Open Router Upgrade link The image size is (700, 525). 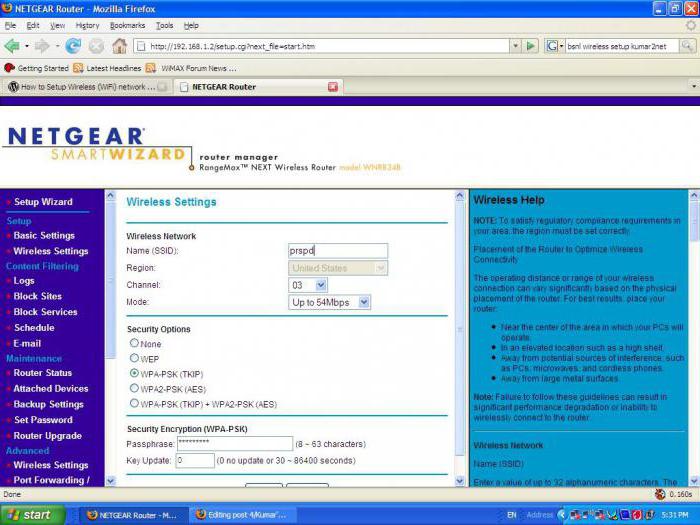click(47, 436)
